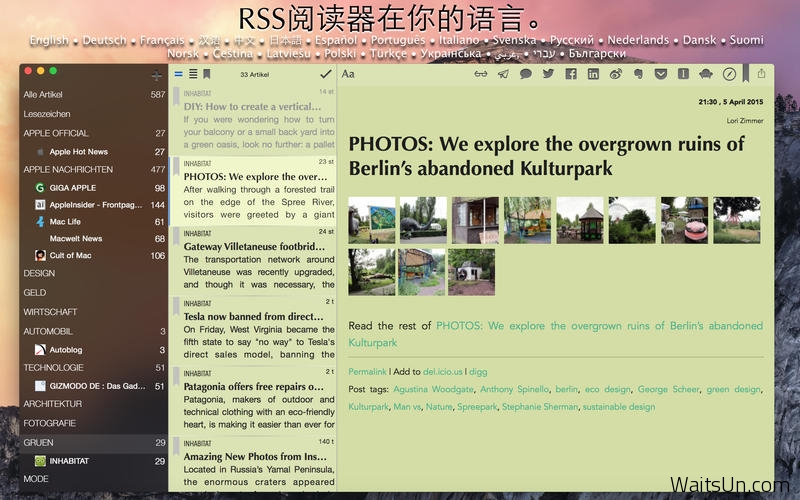The width and height of the screenshot is (800, 500).
Task: Click PHOTOS Kulturpark article headline
Action: [546, 156]
